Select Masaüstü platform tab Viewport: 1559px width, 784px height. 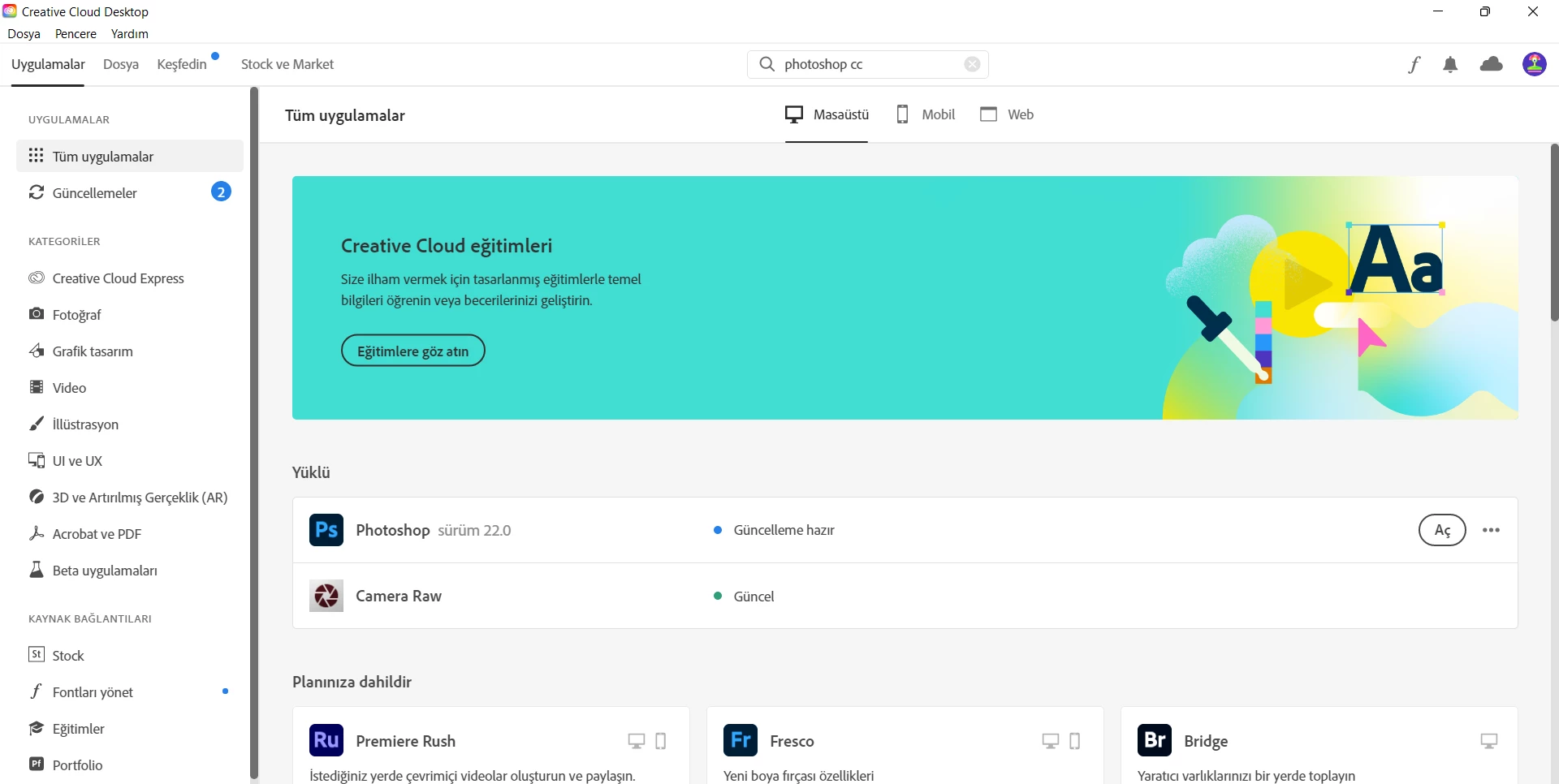point(827,114)
